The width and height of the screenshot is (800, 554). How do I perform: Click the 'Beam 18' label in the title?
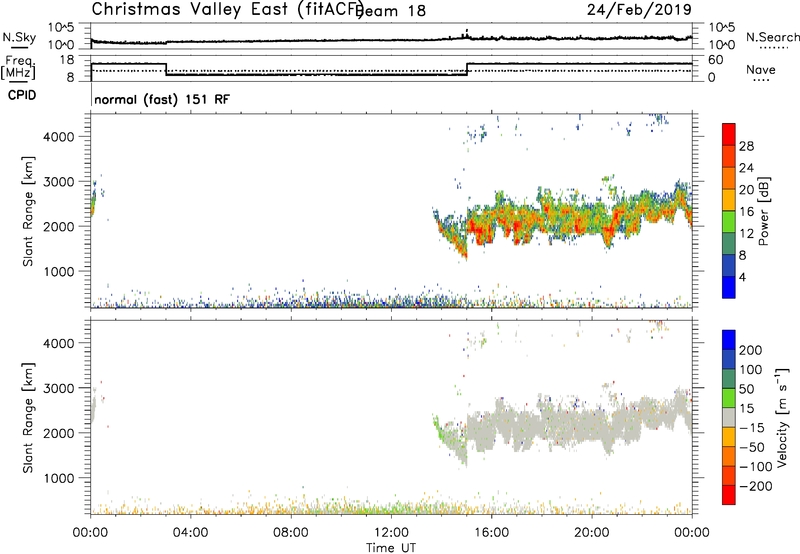[392, 11]
